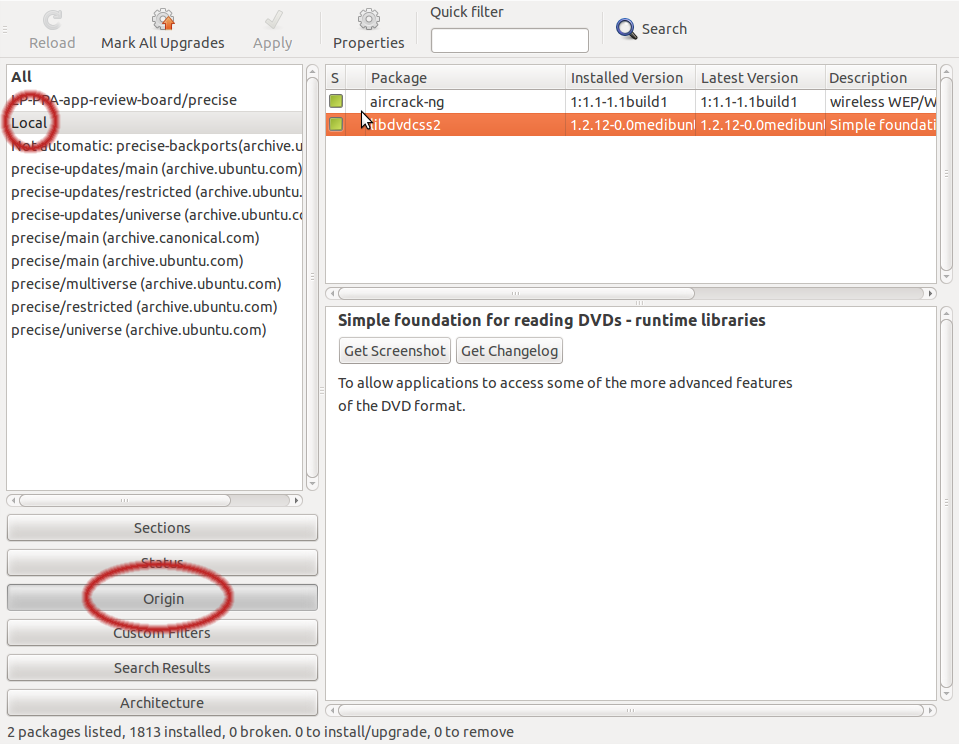Toggle status box for aircrack-ng package
Image resolution: width=959 pixels, height=744 pixels.
[x=336, y=101]
